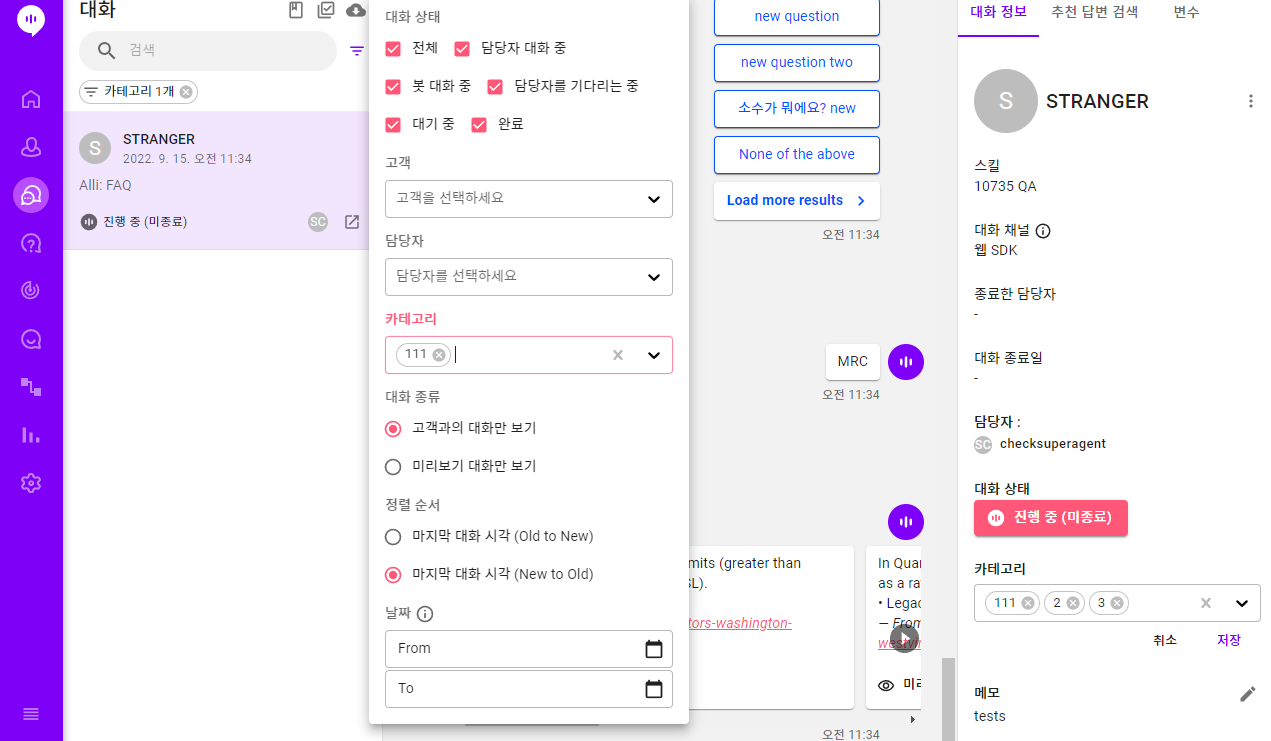Click the pencil icon to edit the memo
Viewport: 1271px width, 741px height.
(x=1247, y=693)
